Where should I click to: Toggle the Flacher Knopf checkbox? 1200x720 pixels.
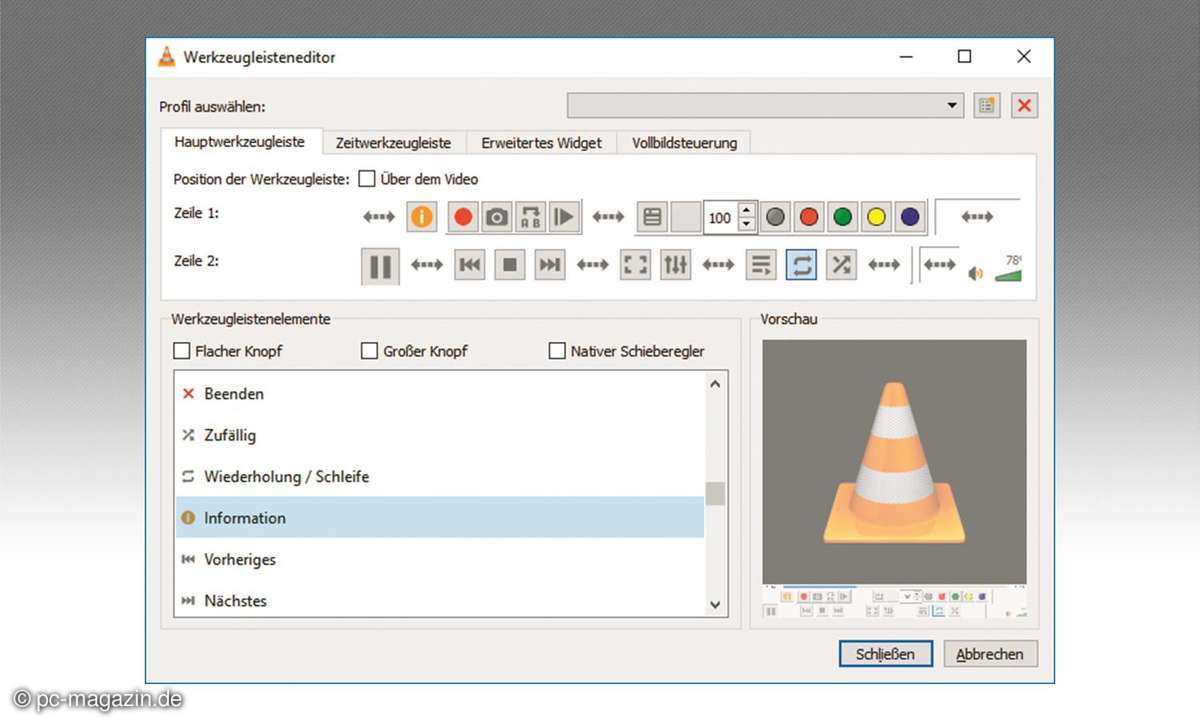[182, 351]
